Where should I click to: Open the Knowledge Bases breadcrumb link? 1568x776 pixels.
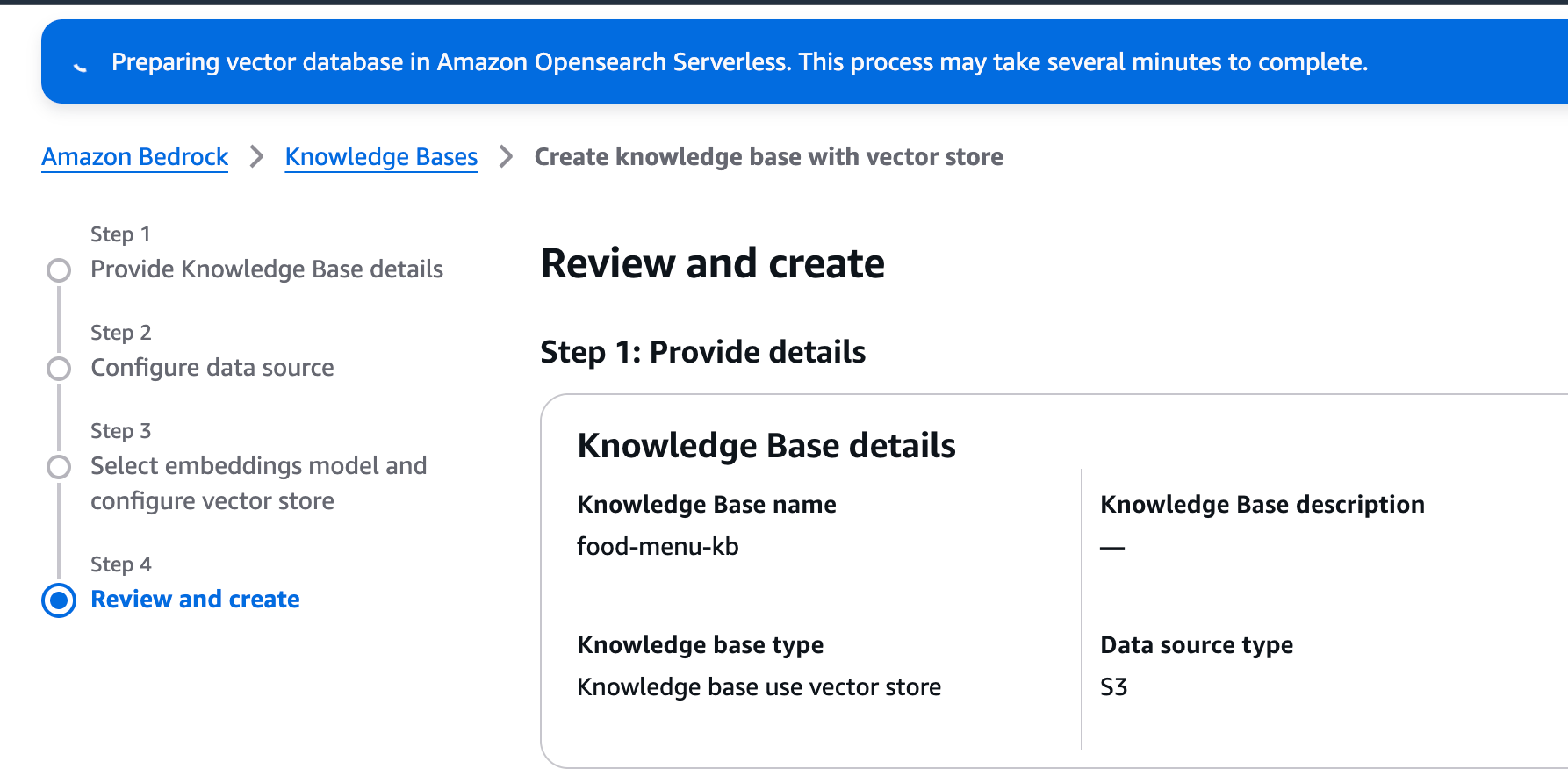(x=381, y=157)
